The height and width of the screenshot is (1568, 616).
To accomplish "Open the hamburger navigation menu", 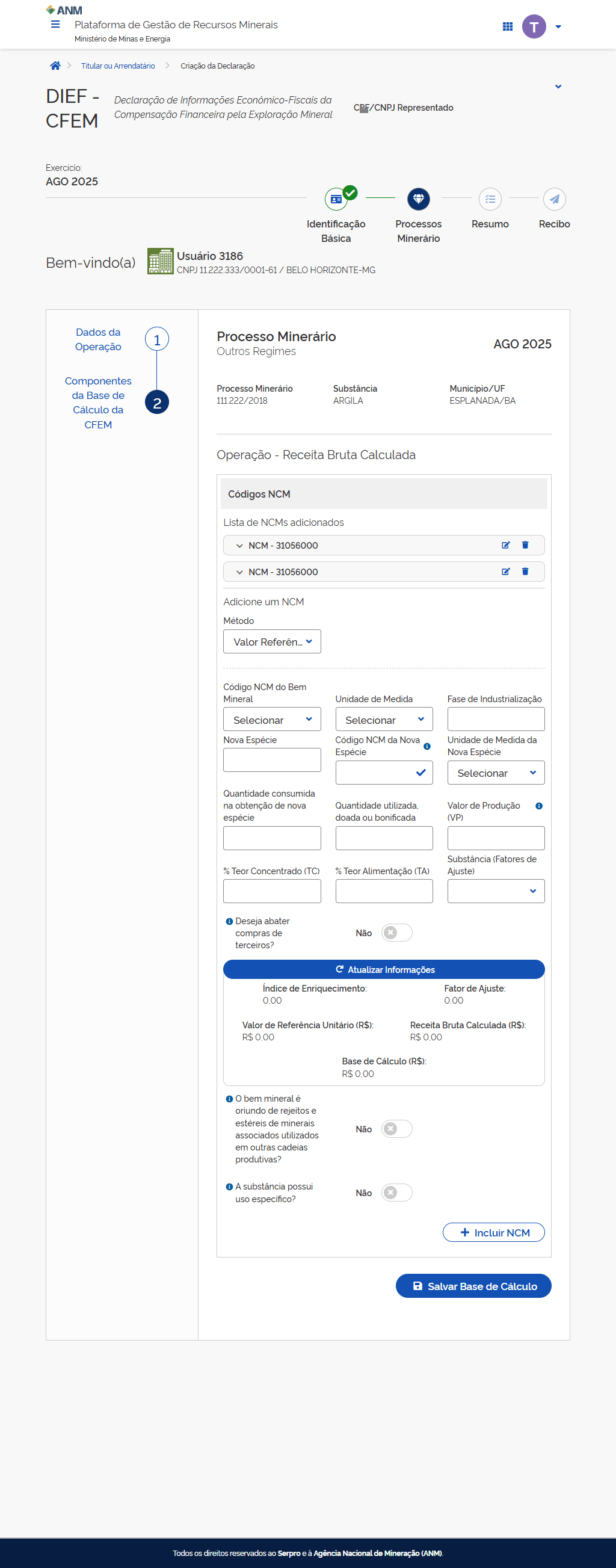I will click(55, 25).
